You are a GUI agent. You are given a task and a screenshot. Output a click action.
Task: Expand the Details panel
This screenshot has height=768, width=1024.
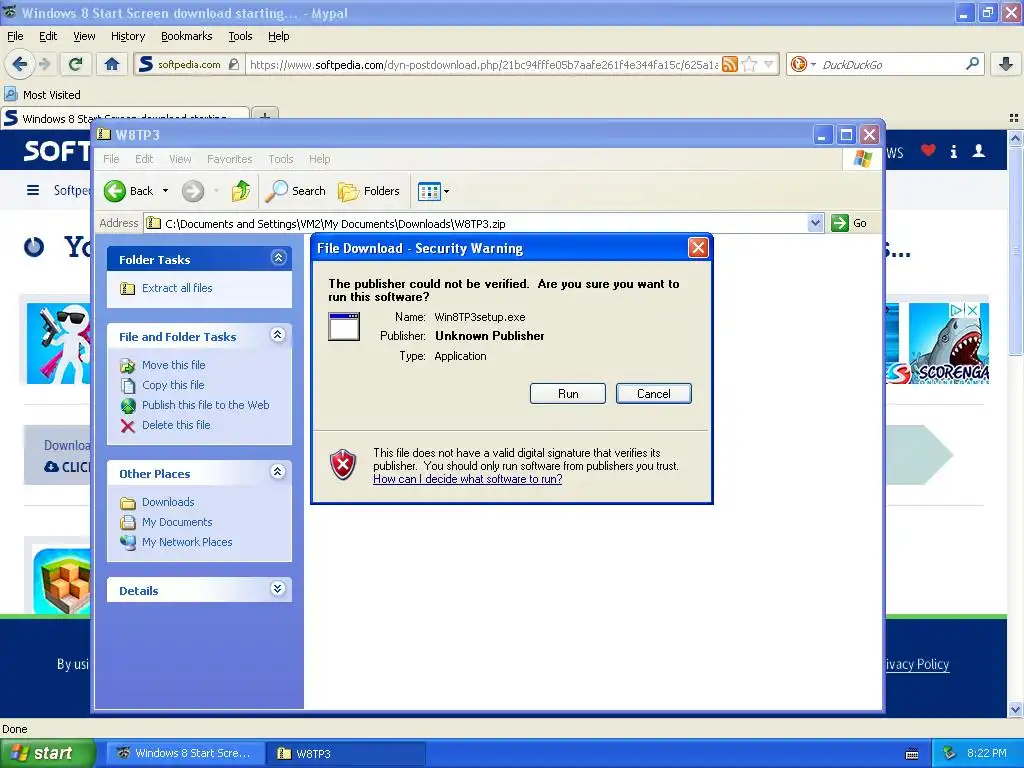[278, 588]
